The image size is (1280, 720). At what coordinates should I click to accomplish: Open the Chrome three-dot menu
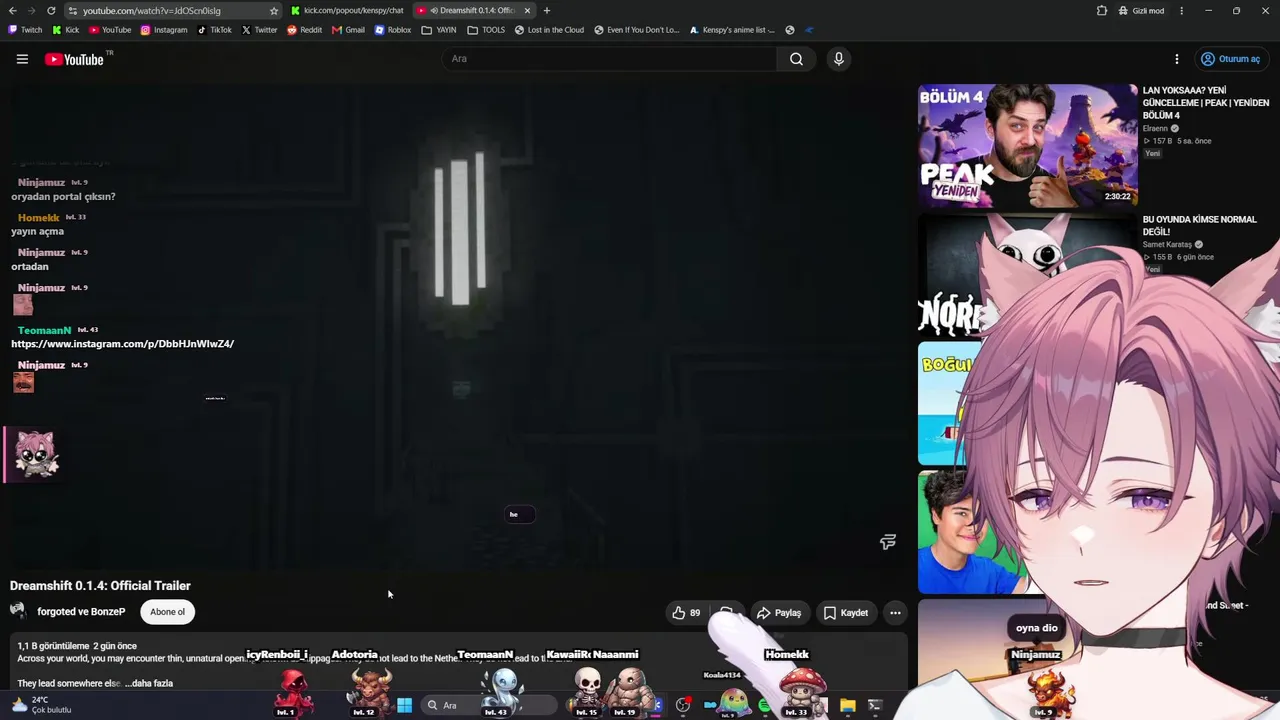[x=1181, y=10]
